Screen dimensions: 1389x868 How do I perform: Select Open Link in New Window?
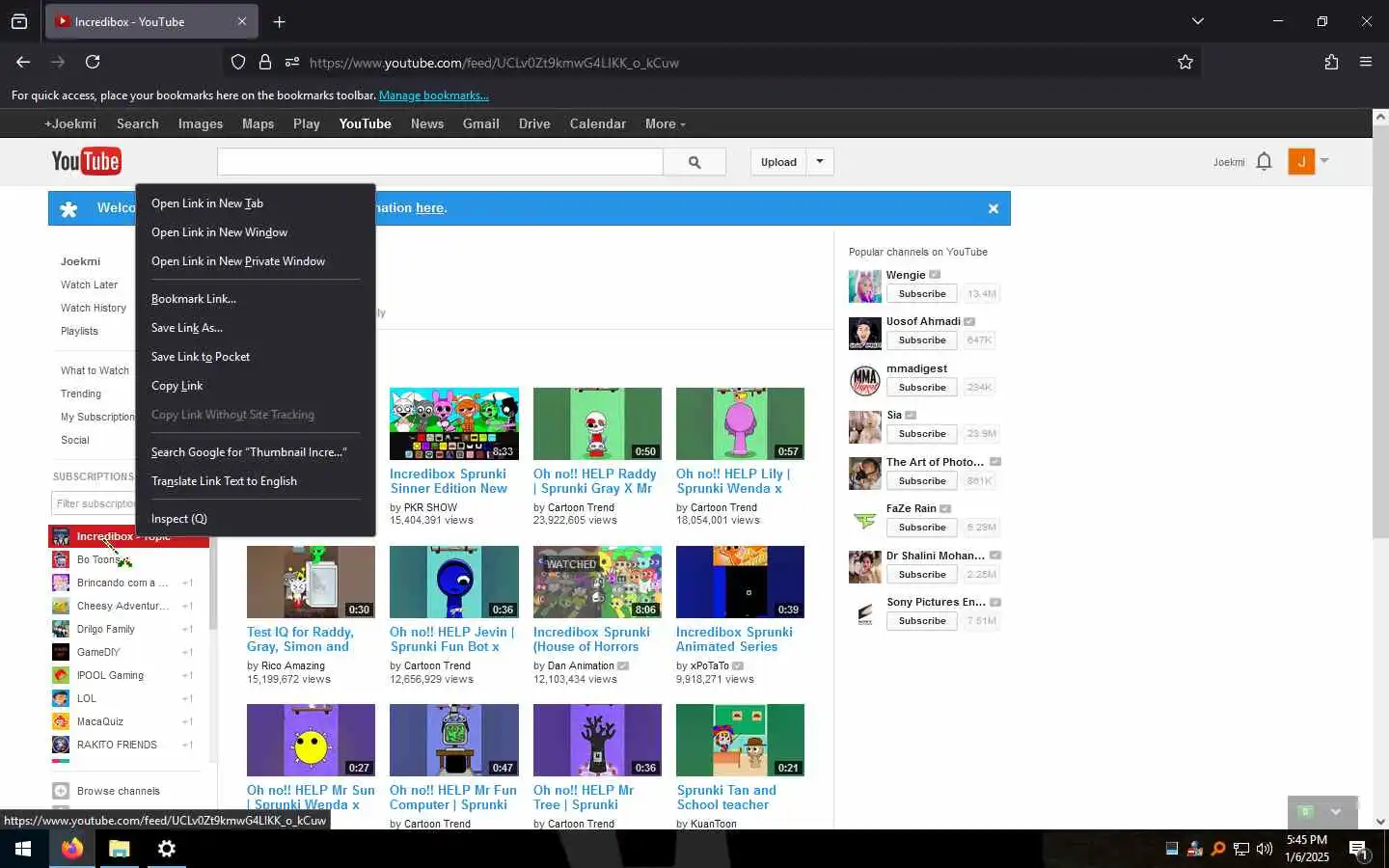click(256, 232)
